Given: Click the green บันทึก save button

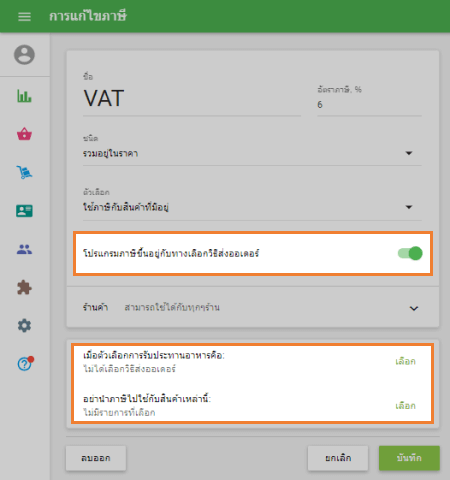Looking at the screenshot, I should pyautogui.click(x=409, y=458).
